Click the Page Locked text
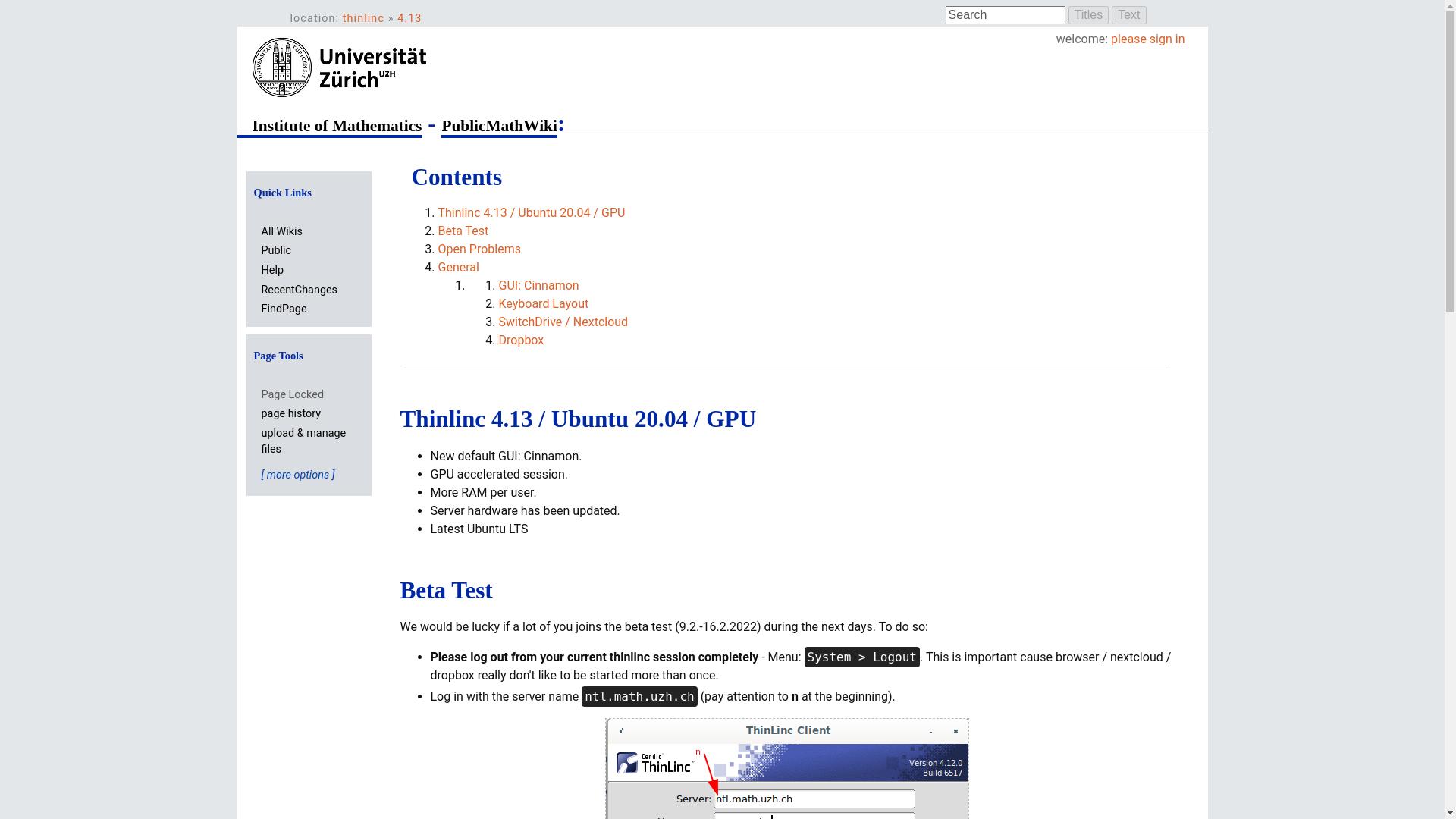Viewport: 1456px width, 819px height. coord(292,394)
